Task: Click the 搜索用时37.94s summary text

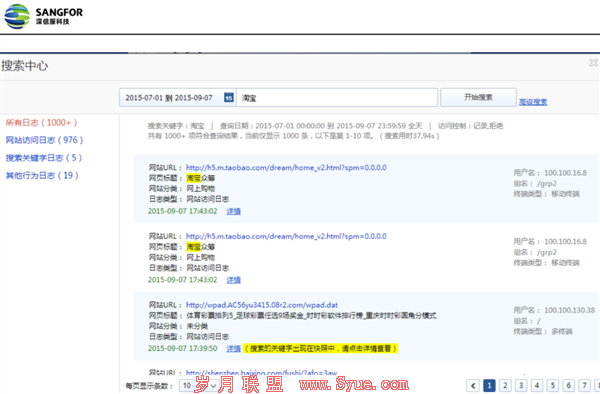Action: [409, 136]
